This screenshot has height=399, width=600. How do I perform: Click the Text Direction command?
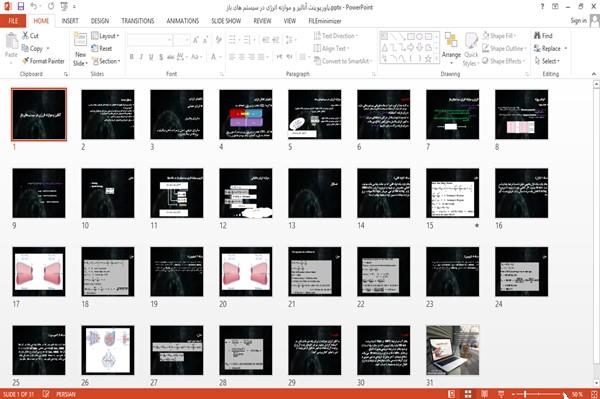point(336,36)
